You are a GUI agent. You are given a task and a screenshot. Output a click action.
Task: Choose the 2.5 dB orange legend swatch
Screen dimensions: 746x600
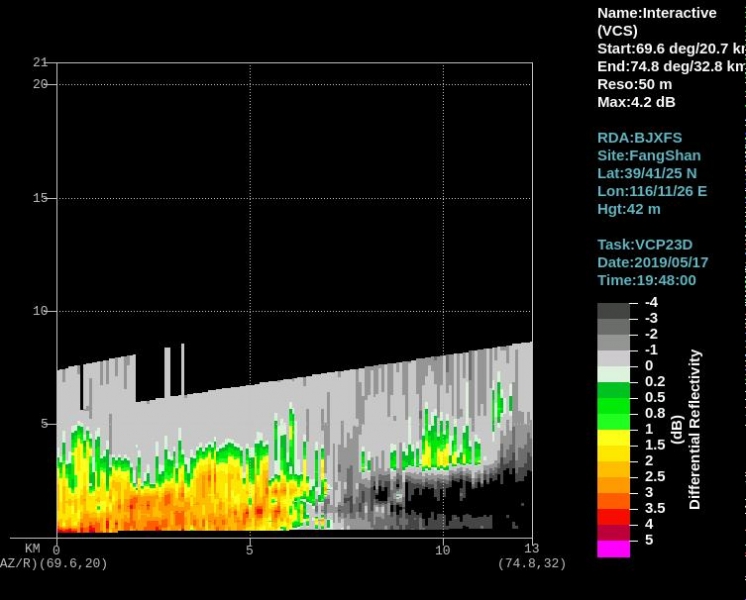[x=614, y=485]
